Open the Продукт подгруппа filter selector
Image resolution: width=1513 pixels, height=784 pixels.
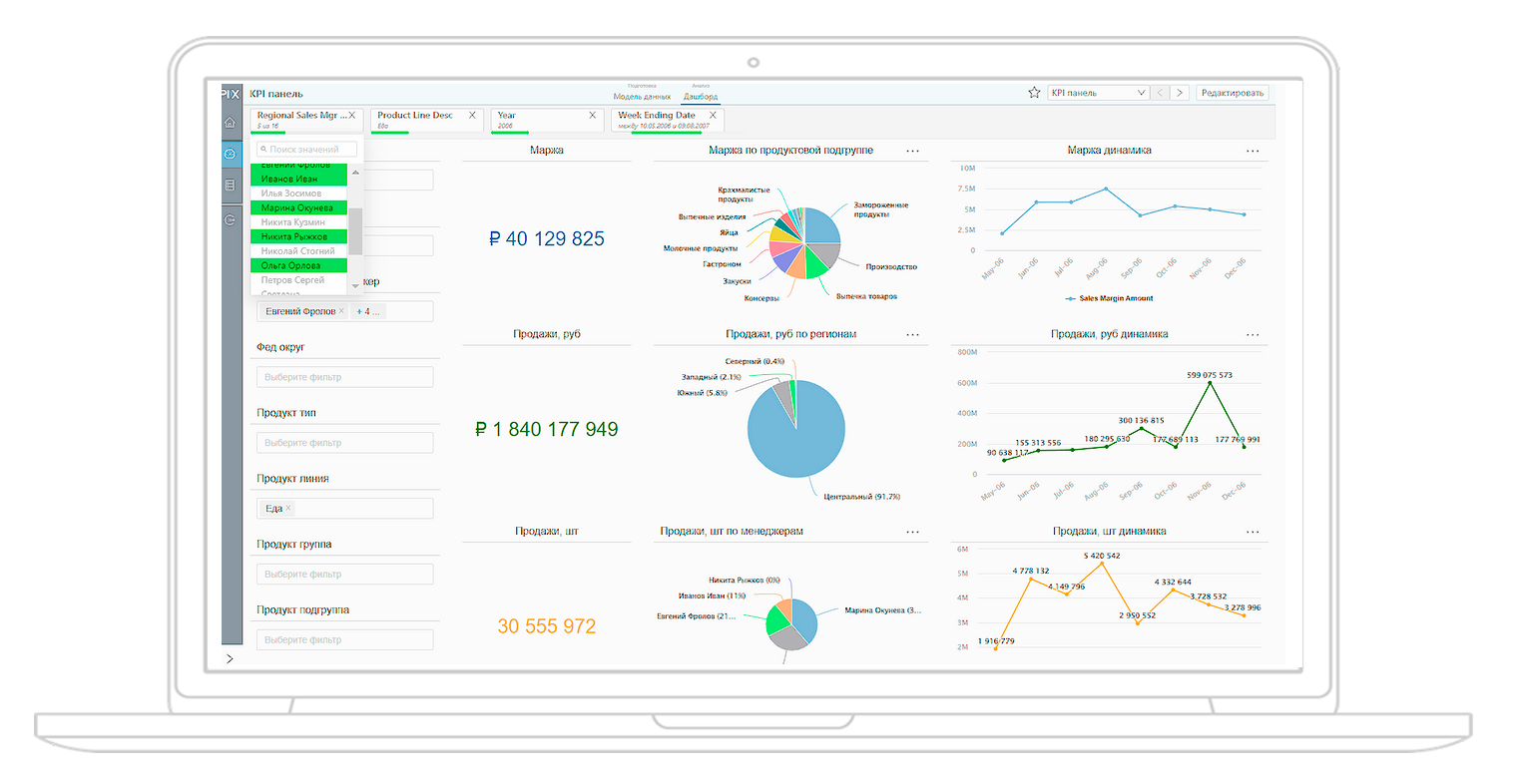point(345,639)
